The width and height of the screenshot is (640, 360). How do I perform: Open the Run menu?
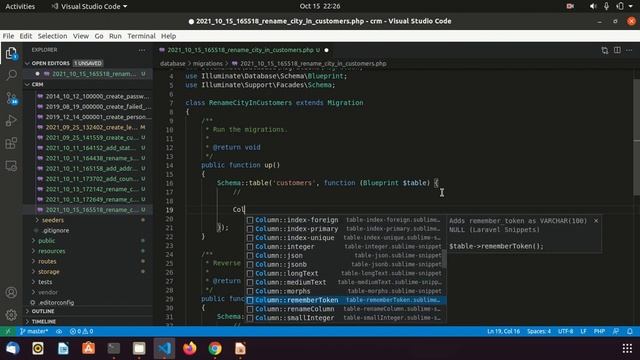(x=115, y=36)
